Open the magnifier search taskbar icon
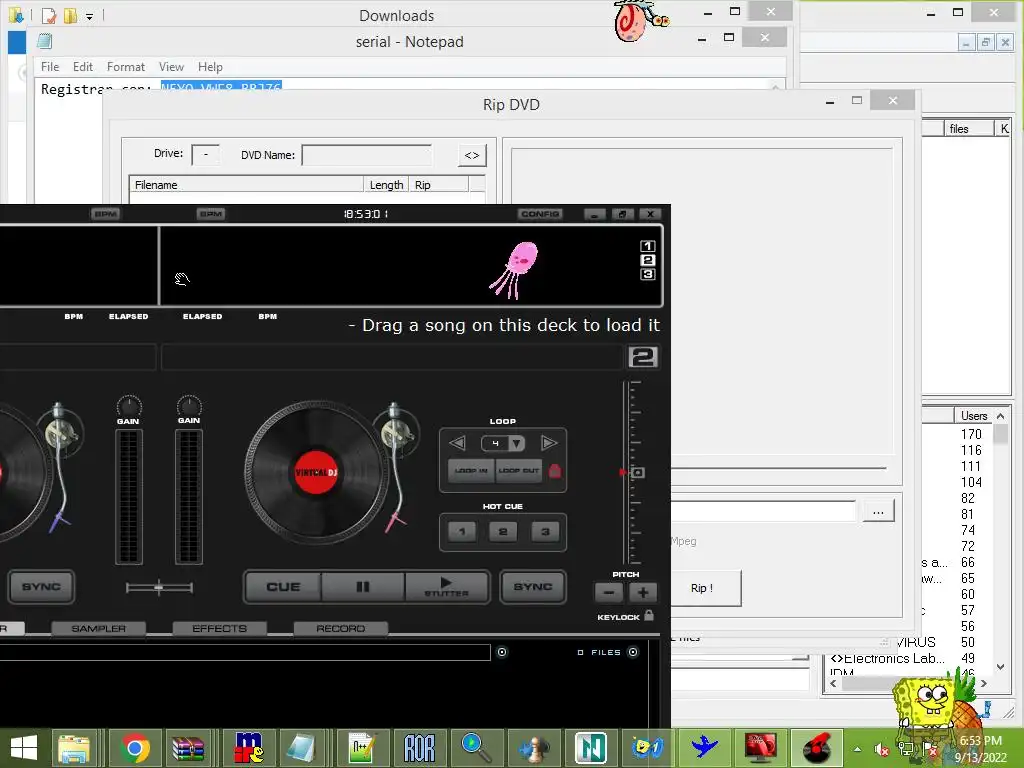The image size is (1024, 768). tap(476, 748)
